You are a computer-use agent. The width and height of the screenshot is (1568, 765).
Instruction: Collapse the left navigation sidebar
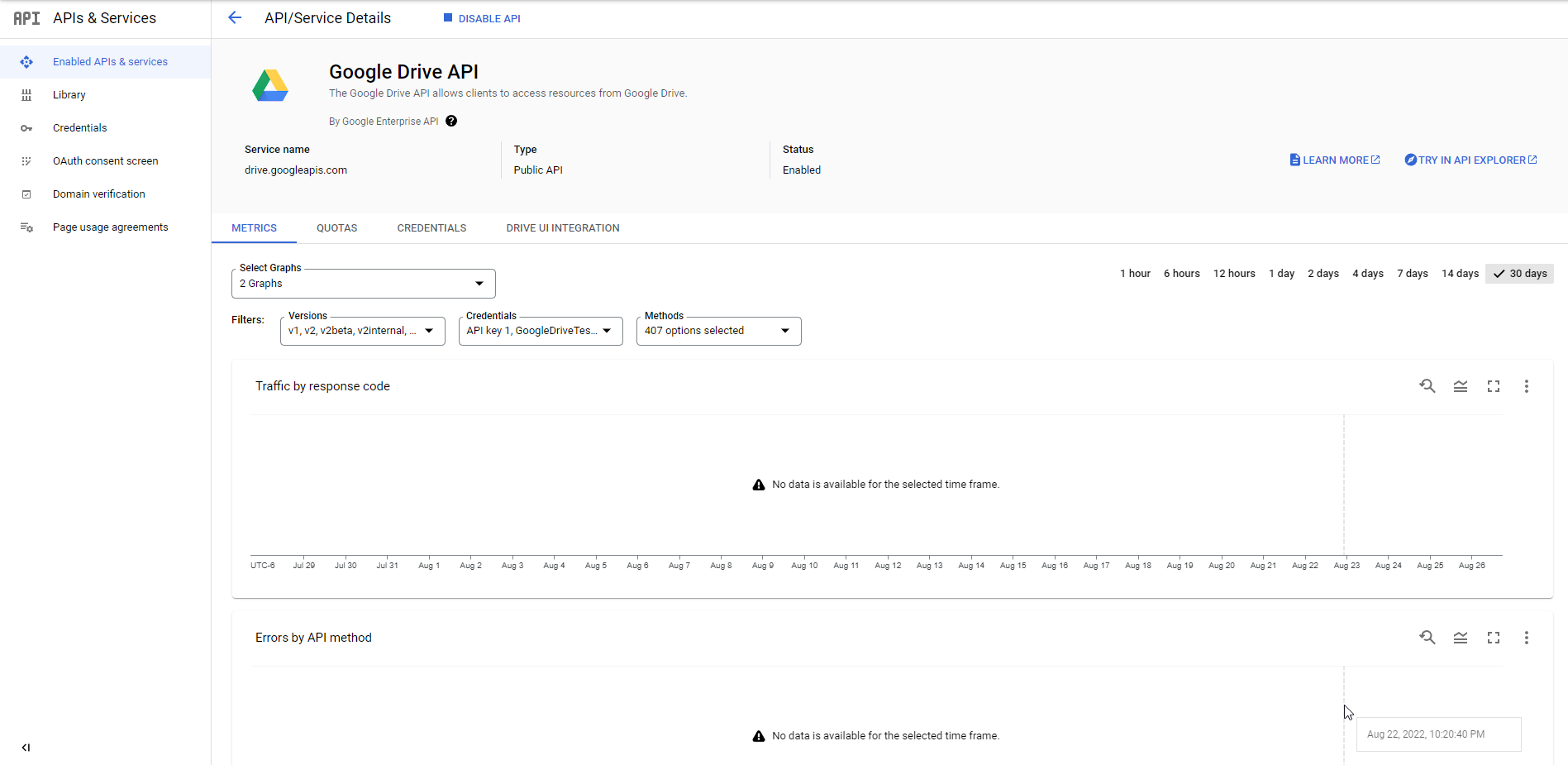[x=26, y=748]
